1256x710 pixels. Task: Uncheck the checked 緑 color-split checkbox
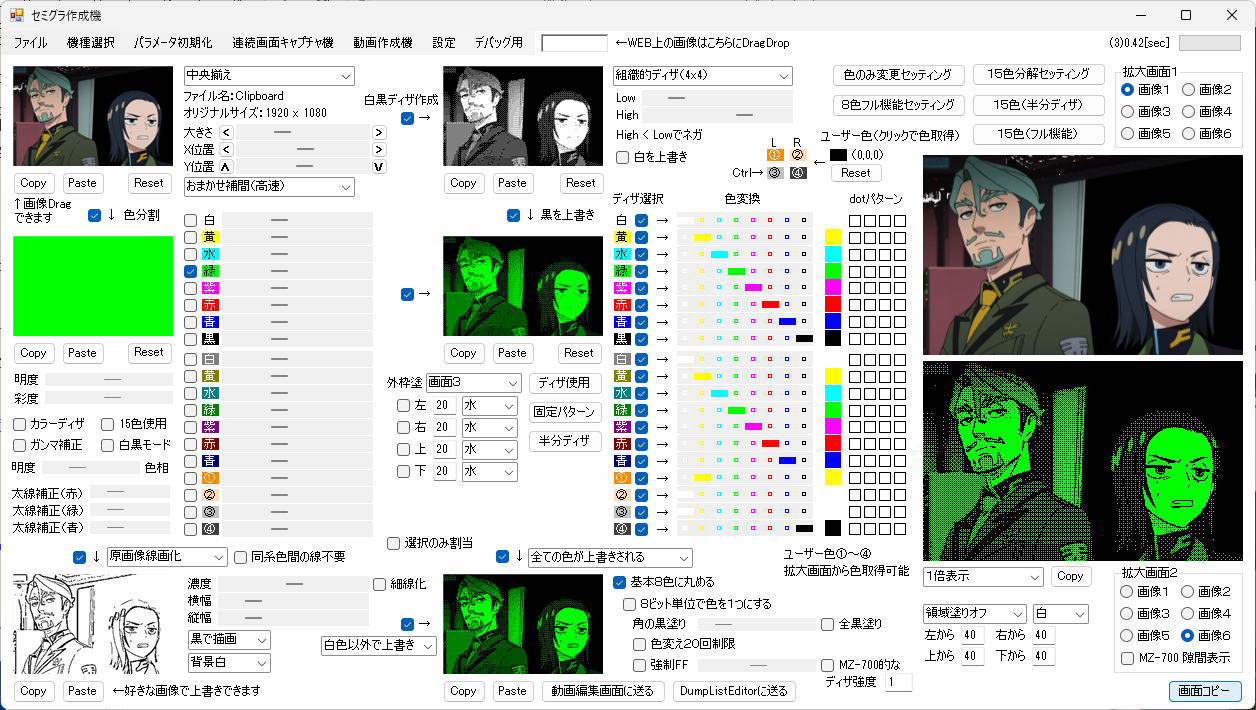point(191,271)
